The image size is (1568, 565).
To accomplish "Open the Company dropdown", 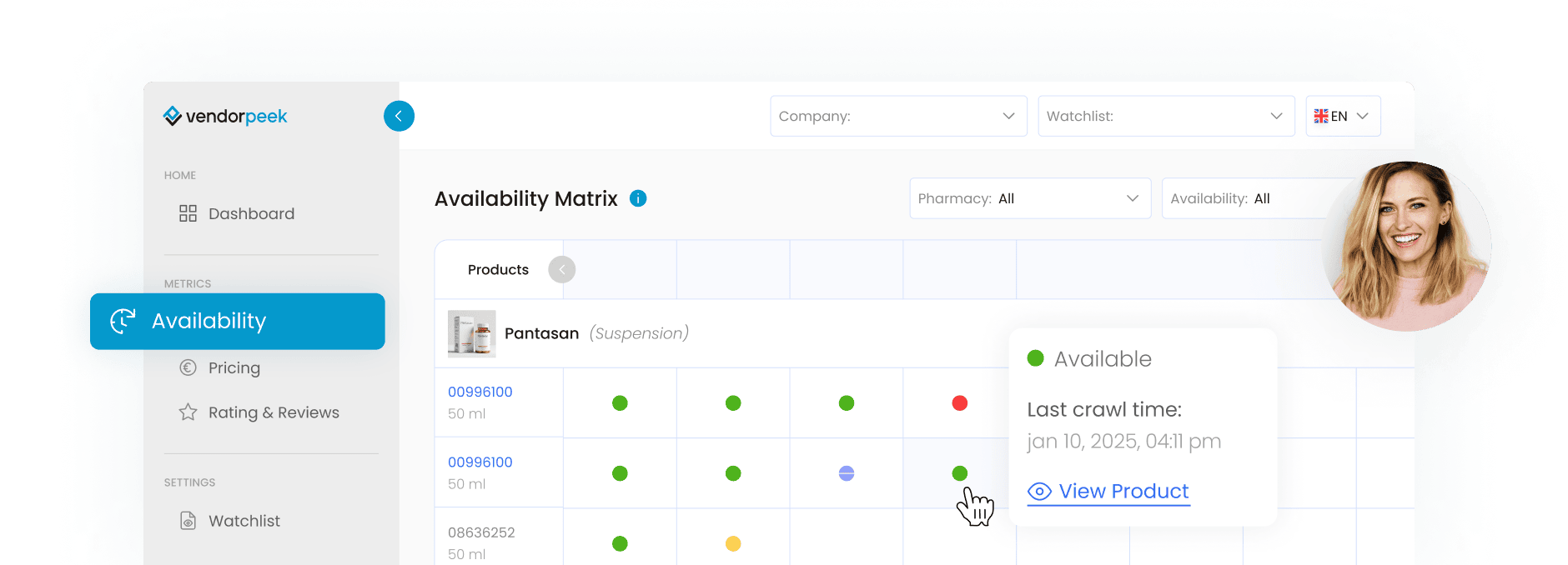I will [897, 116].
